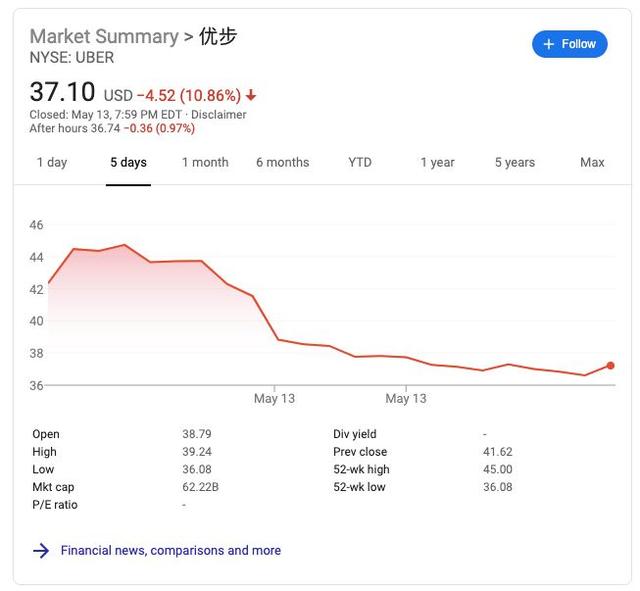Viewport: 640px width, 591px height.
Task: Click the Mkt cap value 62.22B
Action: pos(198,487)
